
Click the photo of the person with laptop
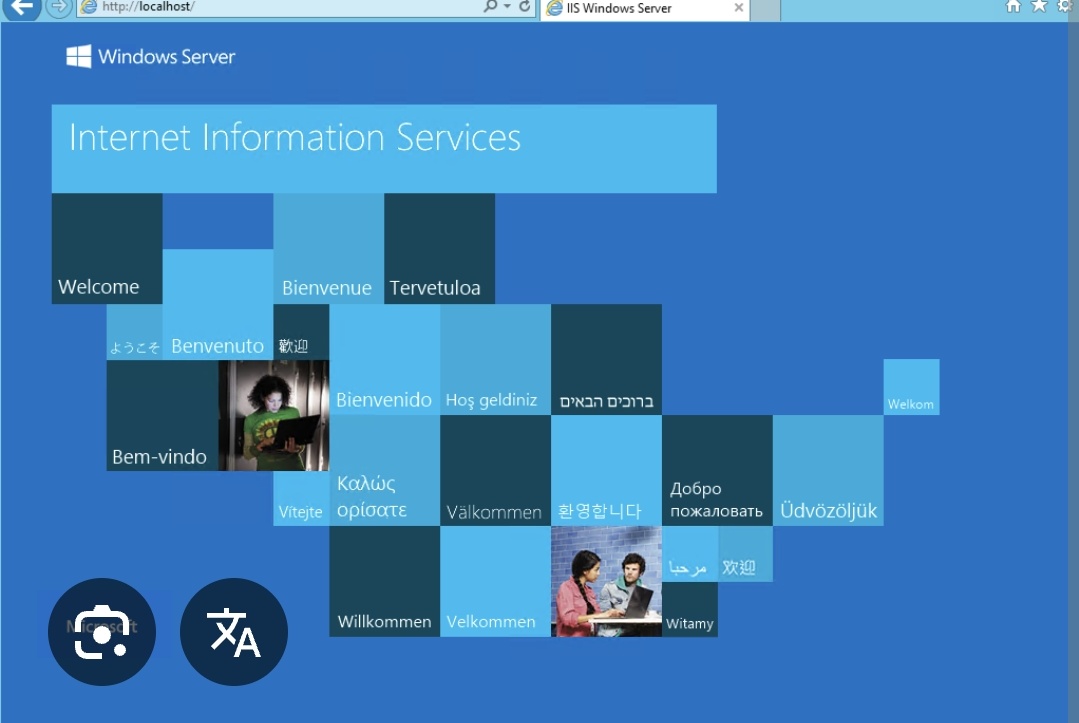point(272,414)
